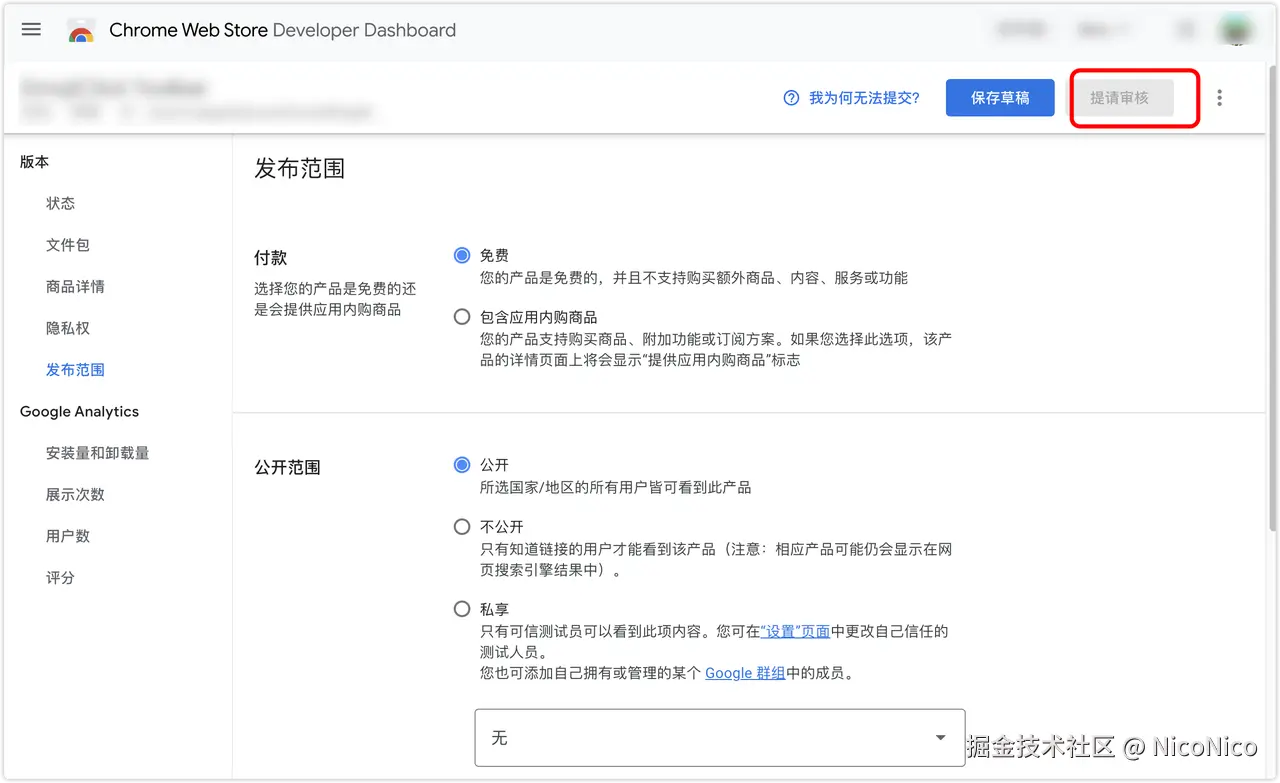
Task: Click the Chrome Web Store logo
Action: click(x=81, y=29)
